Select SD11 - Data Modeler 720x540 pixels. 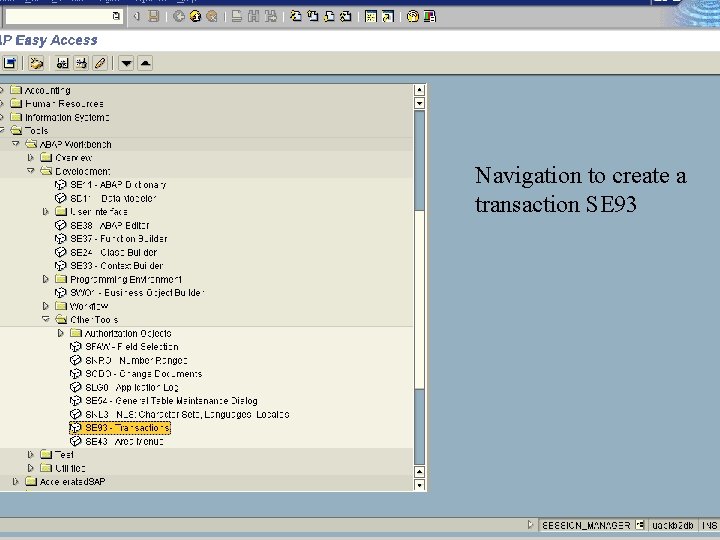point(113,198)
